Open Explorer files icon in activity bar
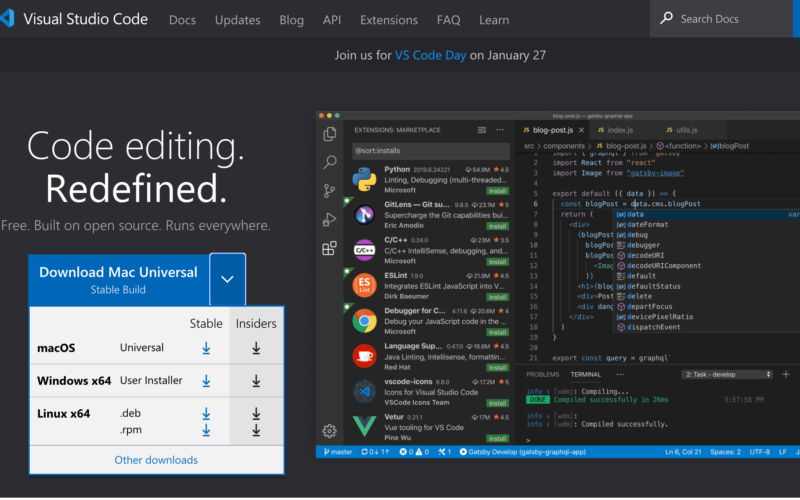 [330, 134]
